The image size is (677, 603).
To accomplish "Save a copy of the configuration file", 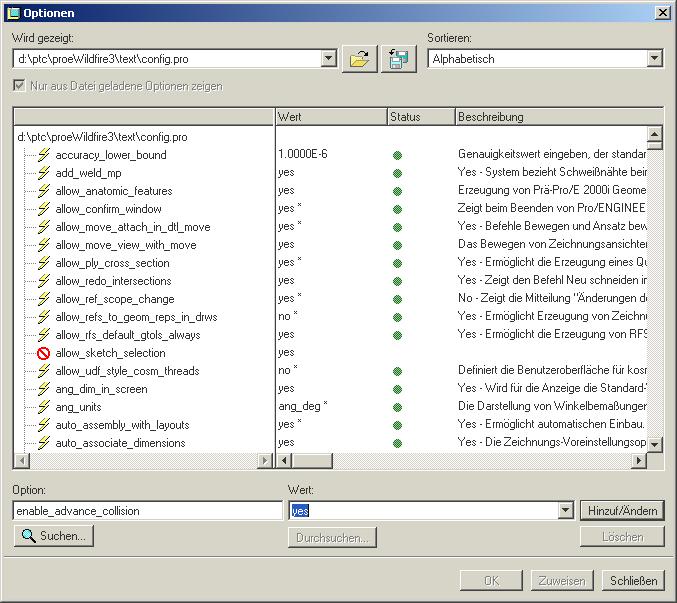I will click(x=399, y=59).
